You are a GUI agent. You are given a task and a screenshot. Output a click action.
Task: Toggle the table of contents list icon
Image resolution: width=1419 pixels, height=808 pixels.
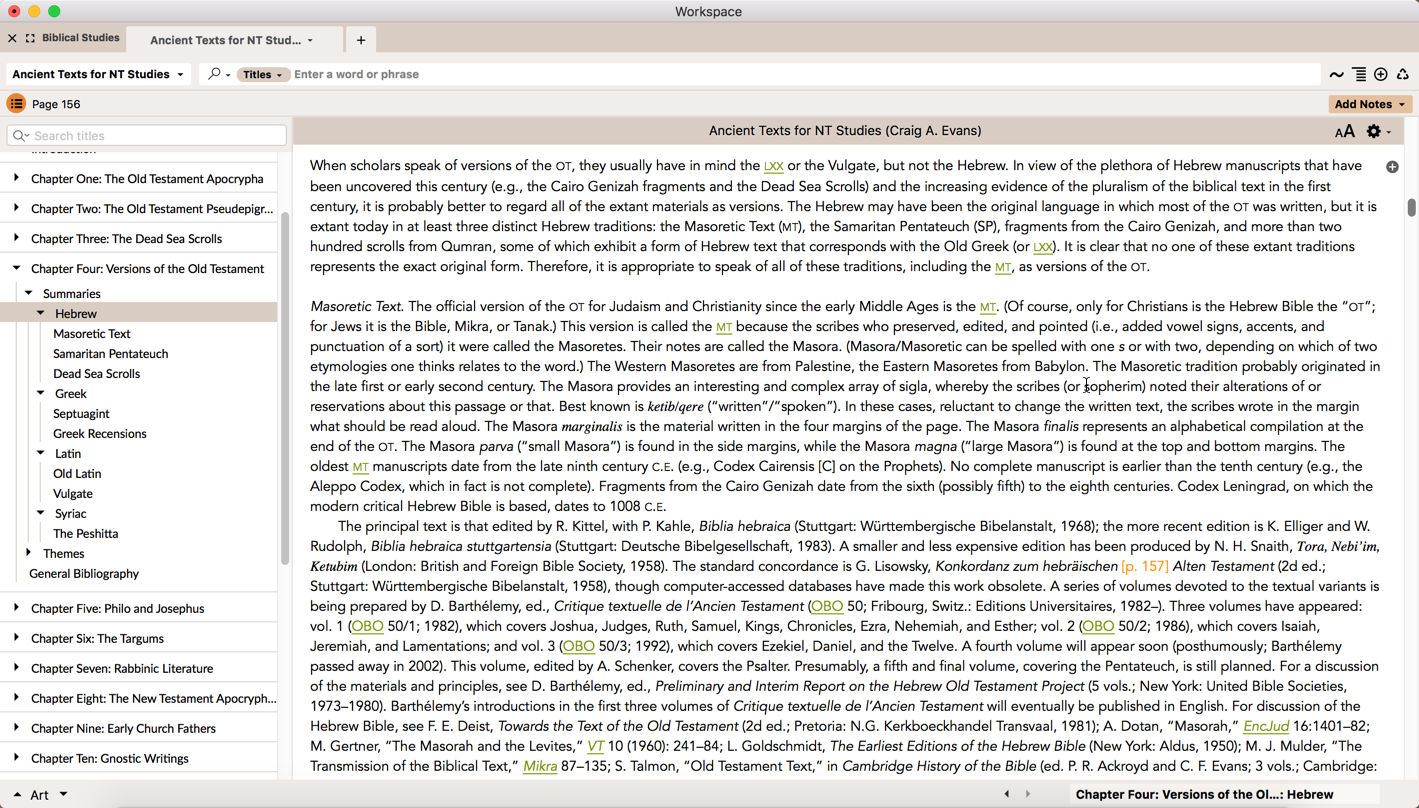(x=16, y=104)
